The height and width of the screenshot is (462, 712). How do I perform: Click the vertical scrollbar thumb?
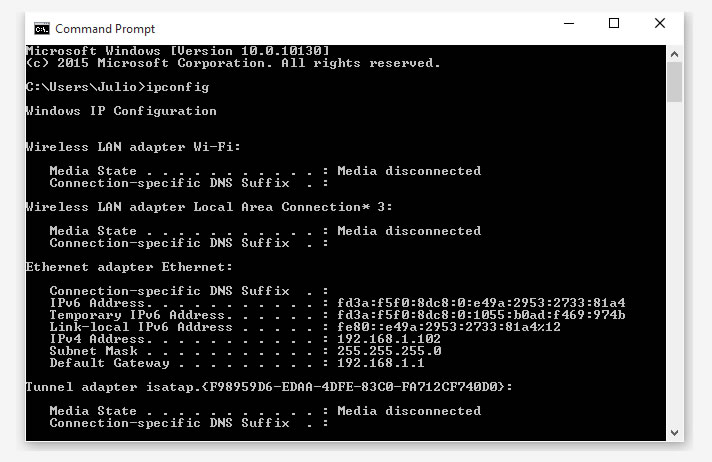674,82
